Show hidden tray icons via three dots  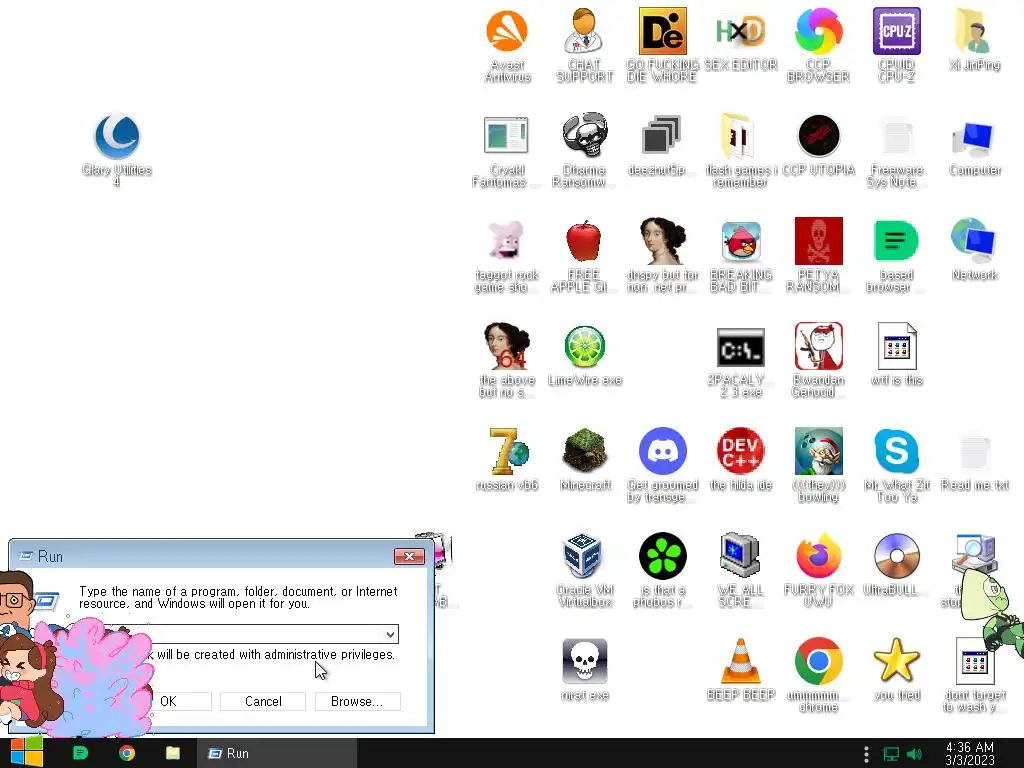tap(866, 754)
